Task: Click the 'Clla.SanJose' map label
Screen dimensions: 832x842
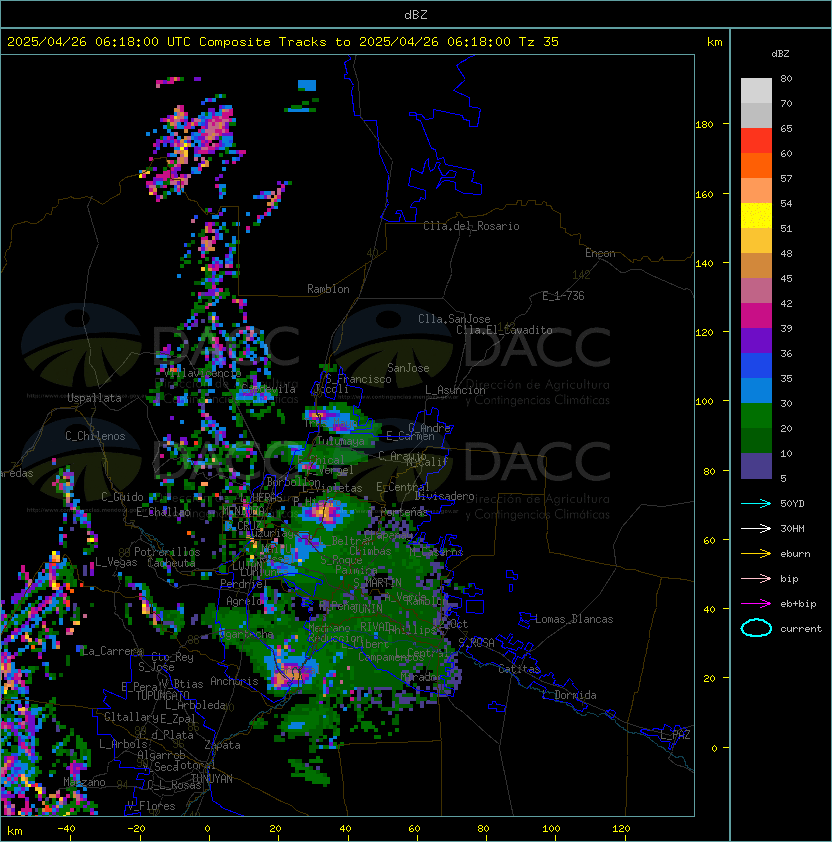Action: click(454, 319)
